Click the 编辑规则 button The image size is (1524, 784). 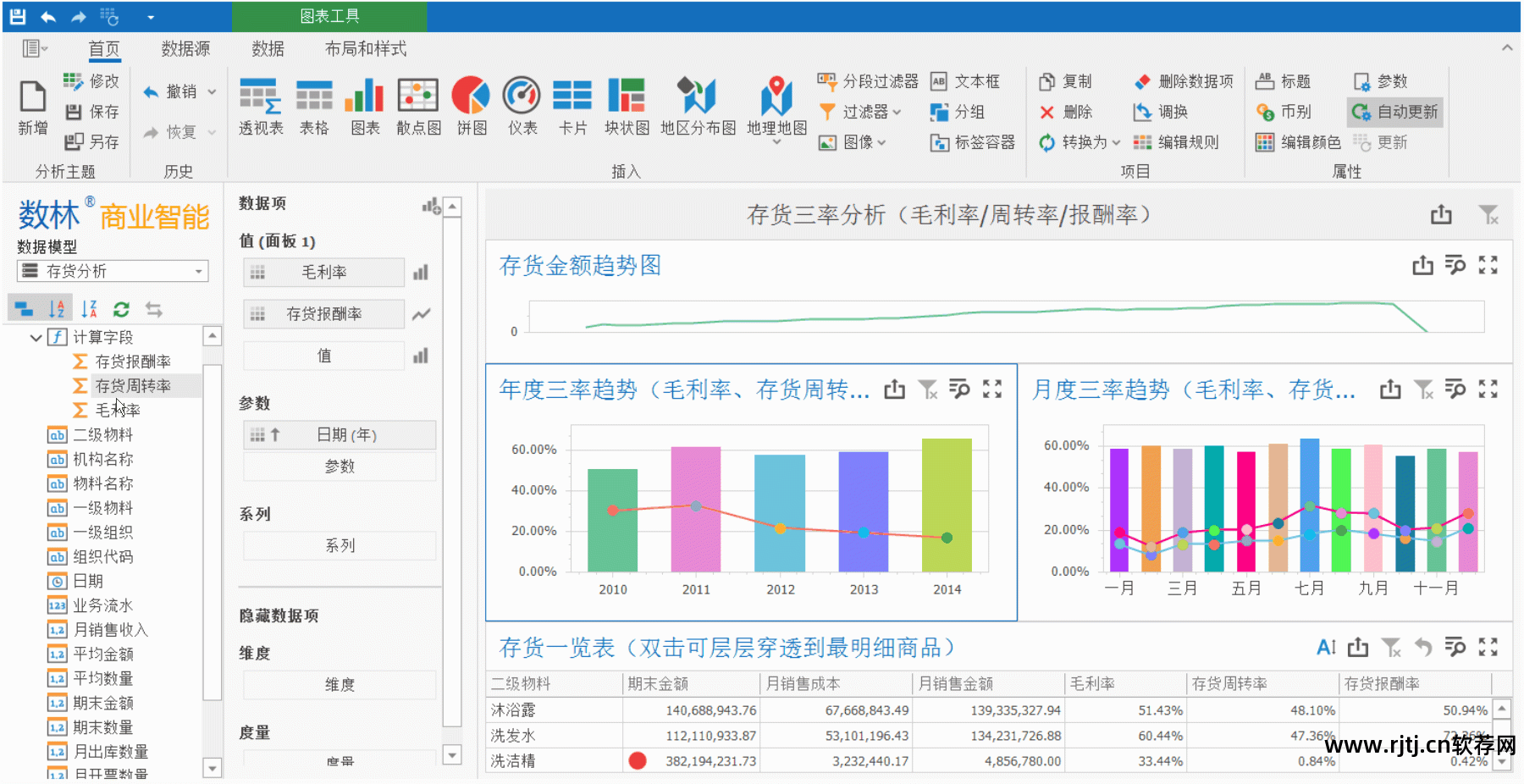click(x=1176, y=142)
